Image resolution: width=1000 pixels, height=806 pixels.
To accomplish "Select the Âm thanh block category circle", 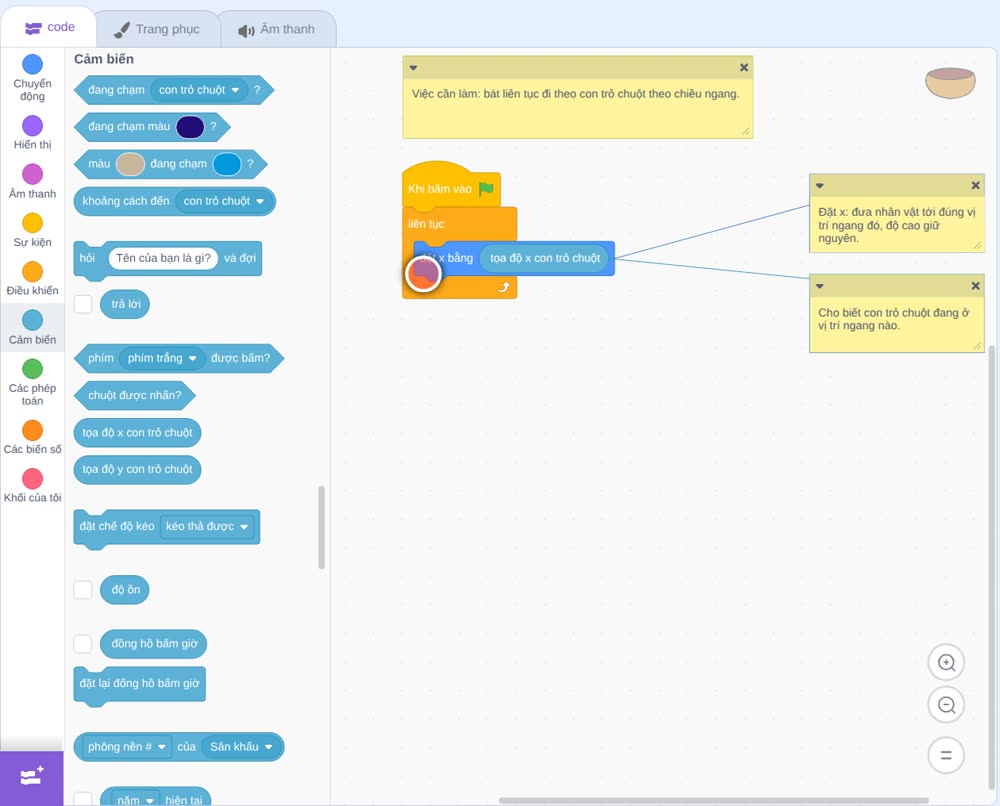I will (x=32, y=173).
